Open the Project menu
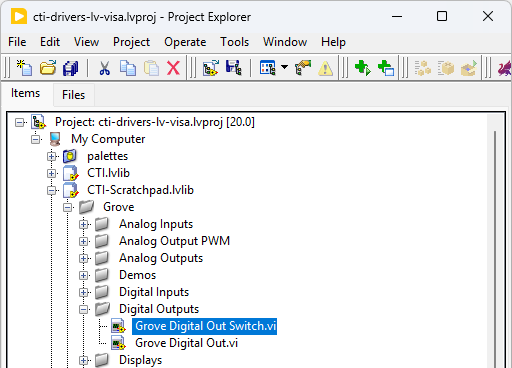512x368 pixels. click(132, 42)
